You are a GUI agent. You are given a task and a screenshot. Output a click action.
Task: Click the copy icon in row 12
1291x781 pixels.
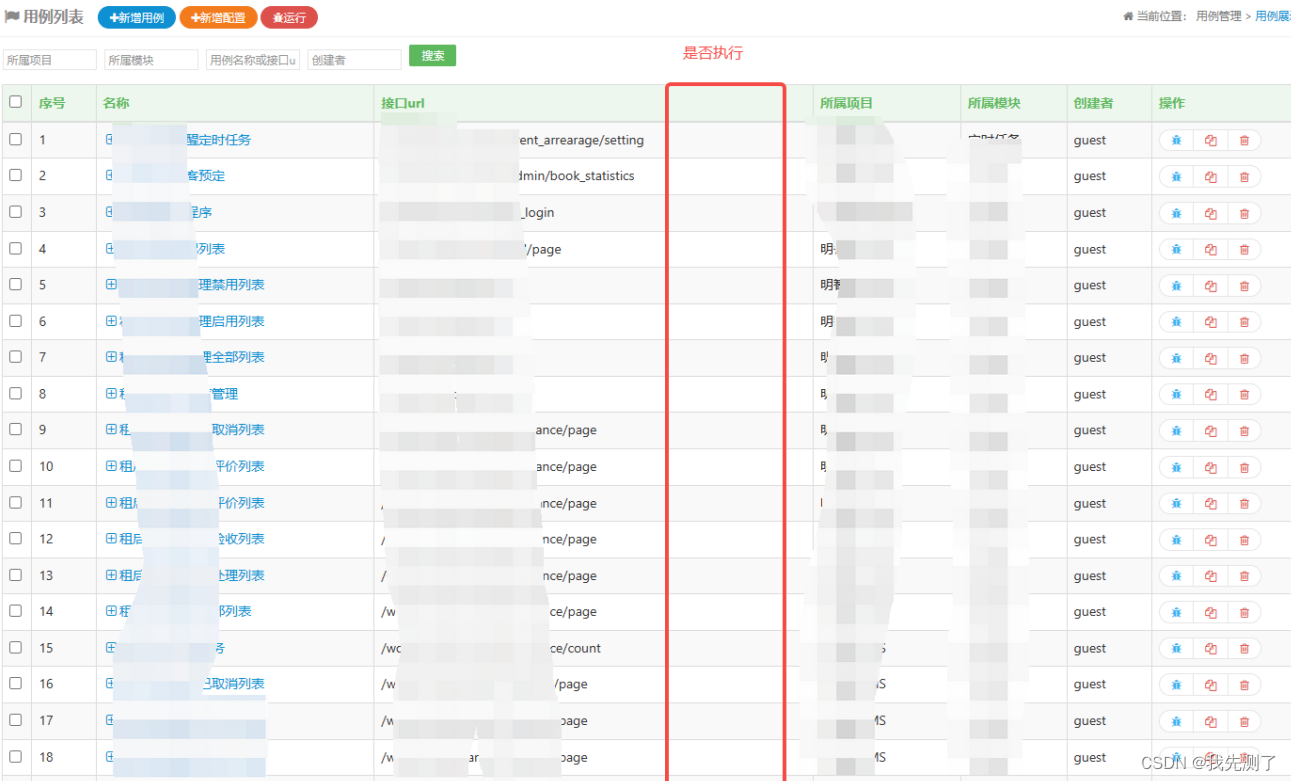pyautogui.click(x=1210, y=539)
